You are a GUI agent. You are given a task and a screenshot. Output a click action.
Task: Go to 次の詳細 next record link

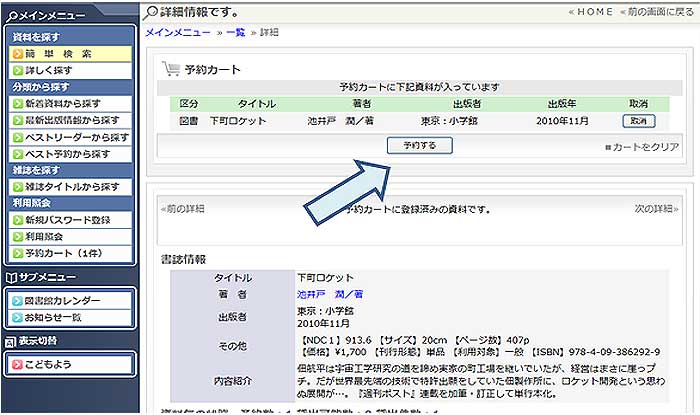pyautogui.click(x=657, y=209)
